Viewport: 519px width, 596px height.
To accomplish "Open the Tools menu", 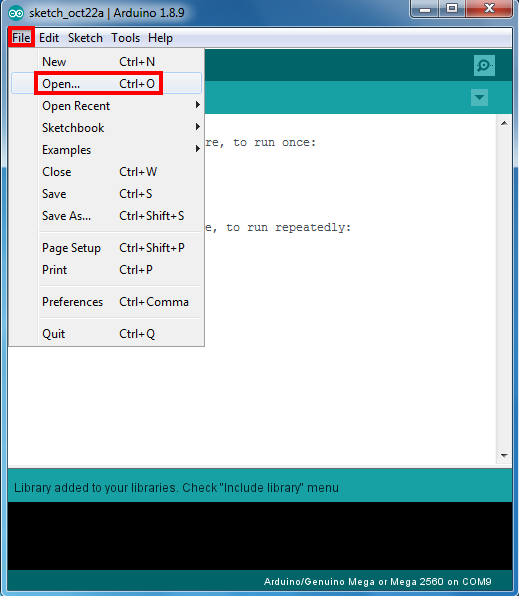I will [x=125, y=38].
